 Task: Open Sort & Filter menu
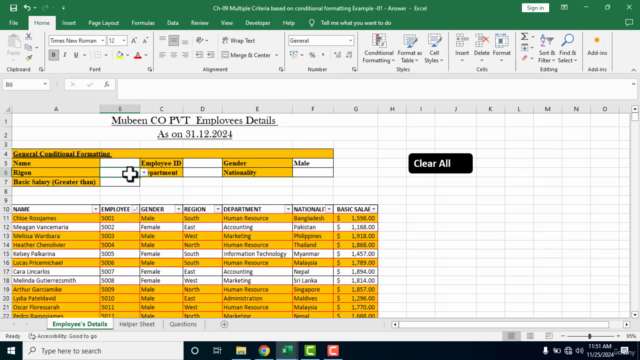[547, 49]
